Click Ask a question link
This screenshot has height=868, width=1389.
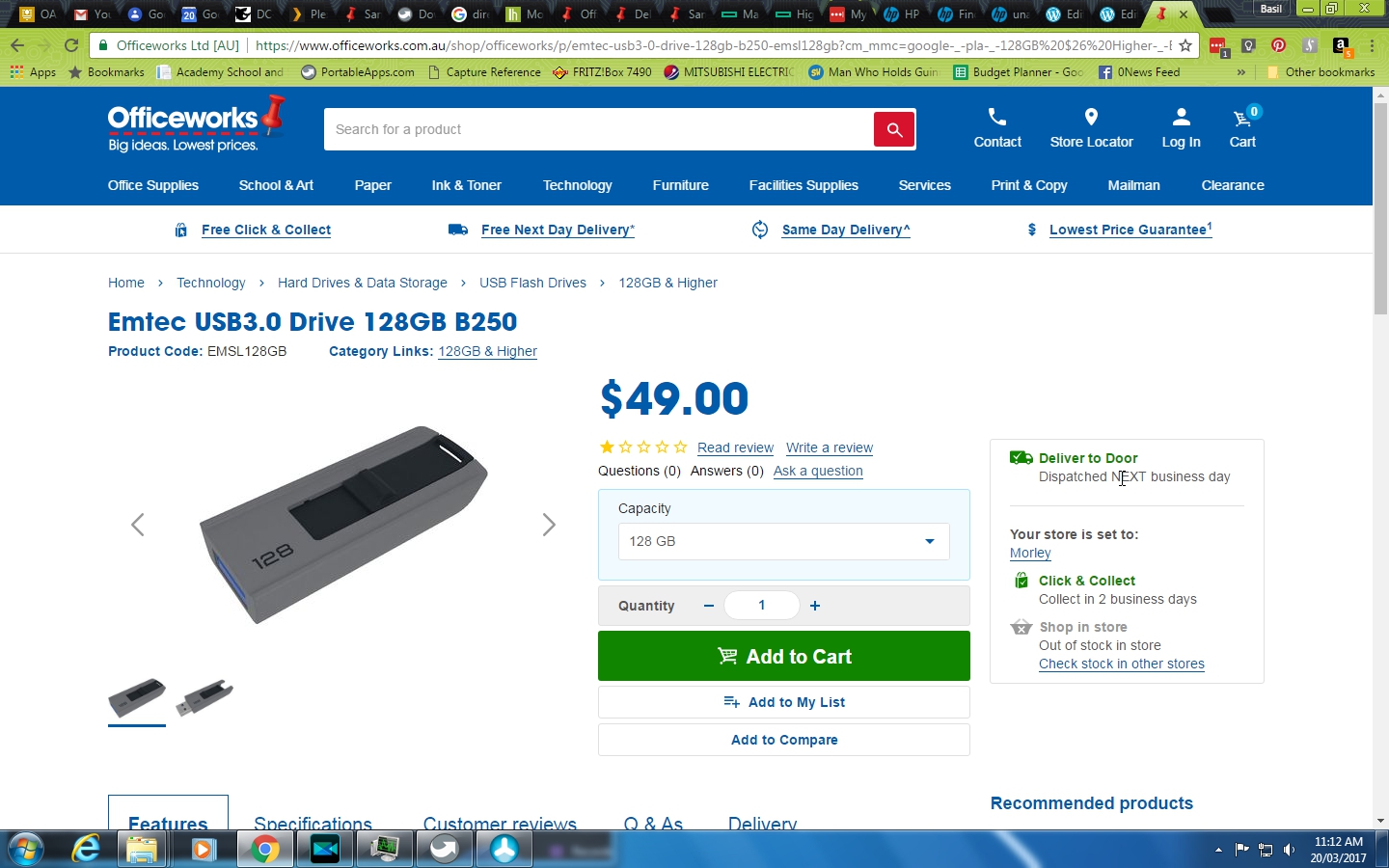818,471
